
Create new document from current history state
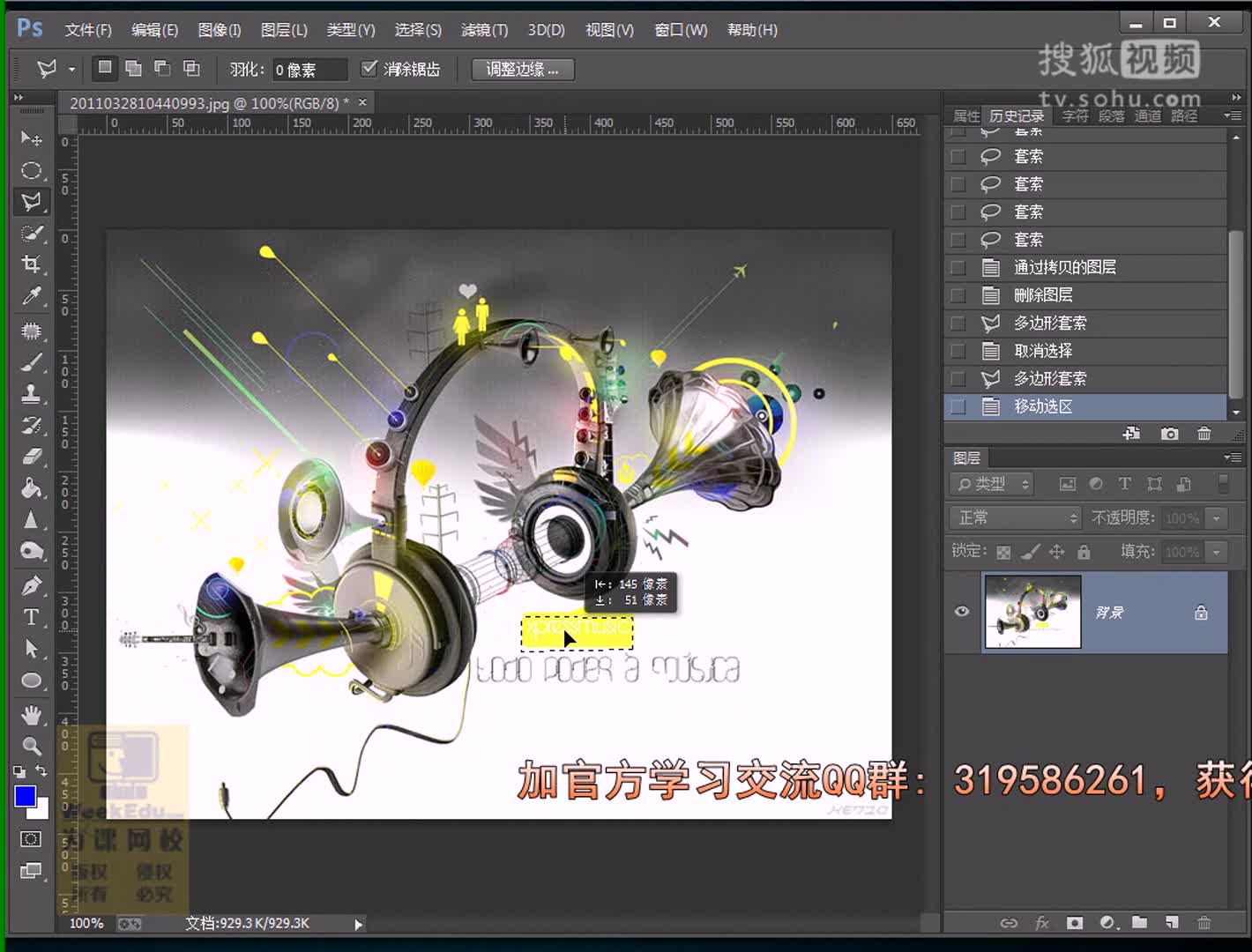point(1131,434)
